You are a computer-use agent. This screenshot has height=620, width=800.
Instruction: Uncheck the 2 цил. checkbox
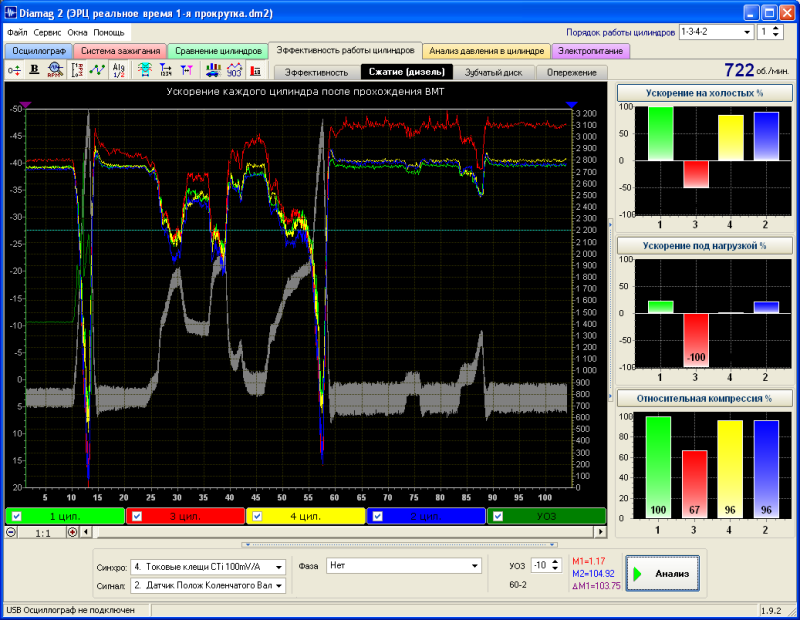(x=378, y=516)
